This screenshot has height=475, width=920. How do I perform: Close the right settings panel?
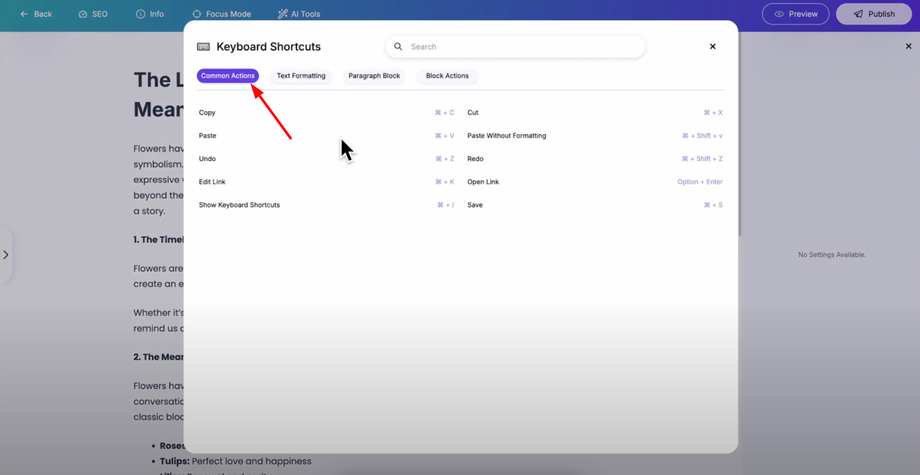[x=908, y=46]
